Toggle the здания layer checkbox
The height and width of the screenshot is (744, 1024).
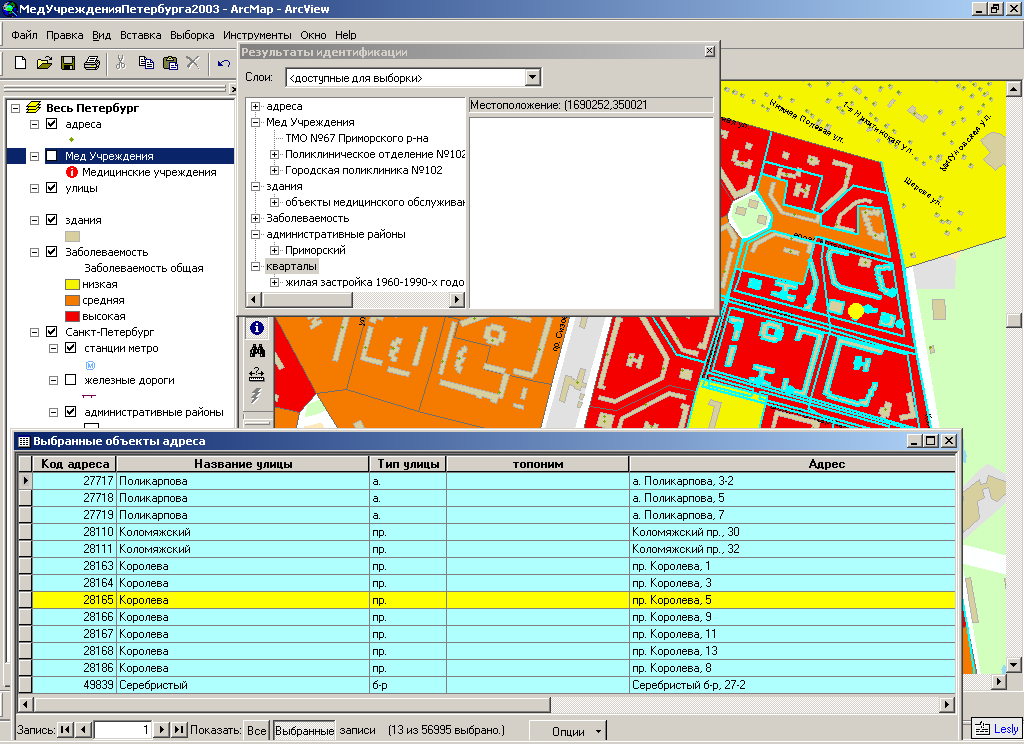click(x=52, y=219)
